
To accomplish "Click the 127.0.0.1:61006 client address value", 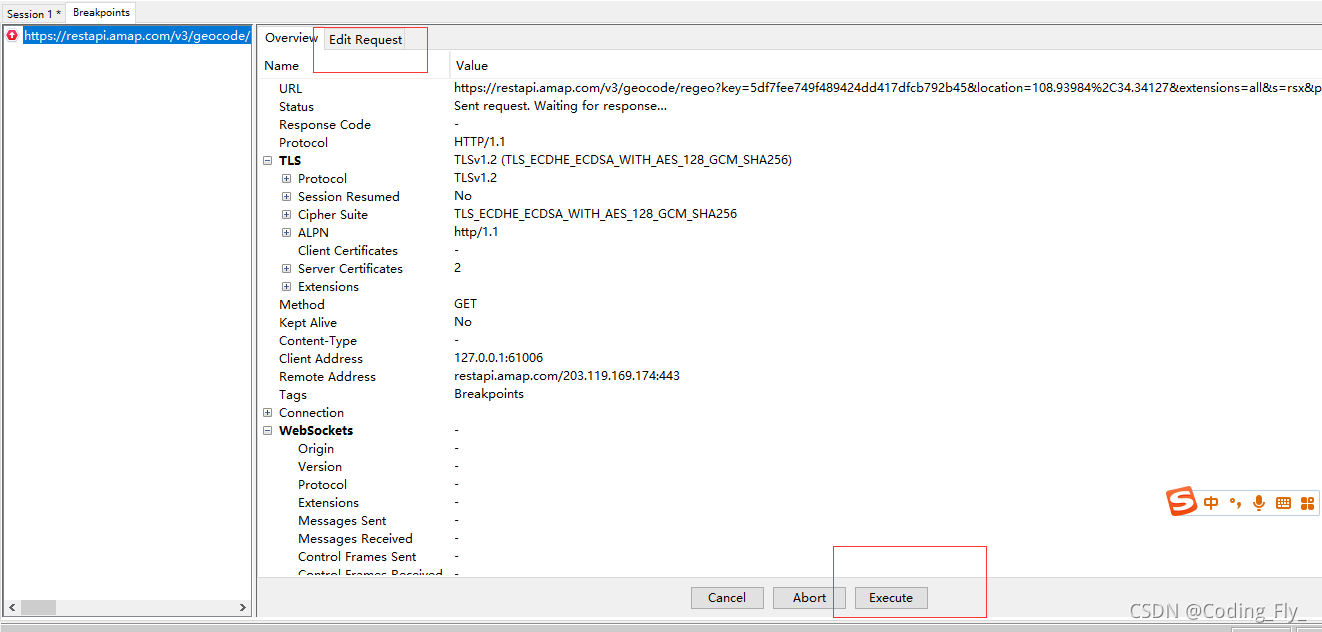I will [499, 358].
